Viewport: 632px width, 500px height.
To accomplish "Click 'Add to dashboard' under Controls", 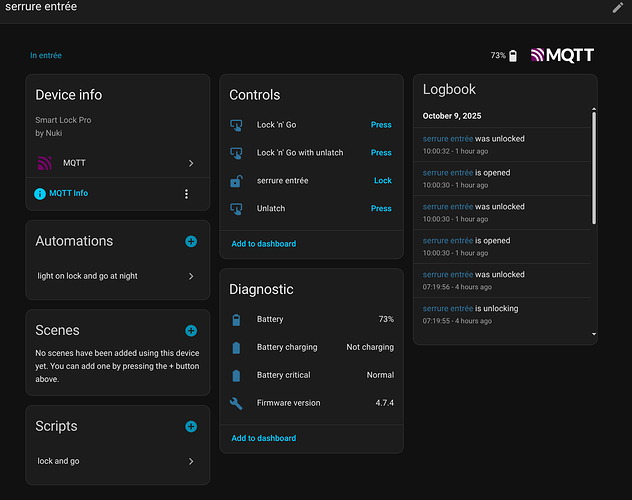I will click(263, 244).
